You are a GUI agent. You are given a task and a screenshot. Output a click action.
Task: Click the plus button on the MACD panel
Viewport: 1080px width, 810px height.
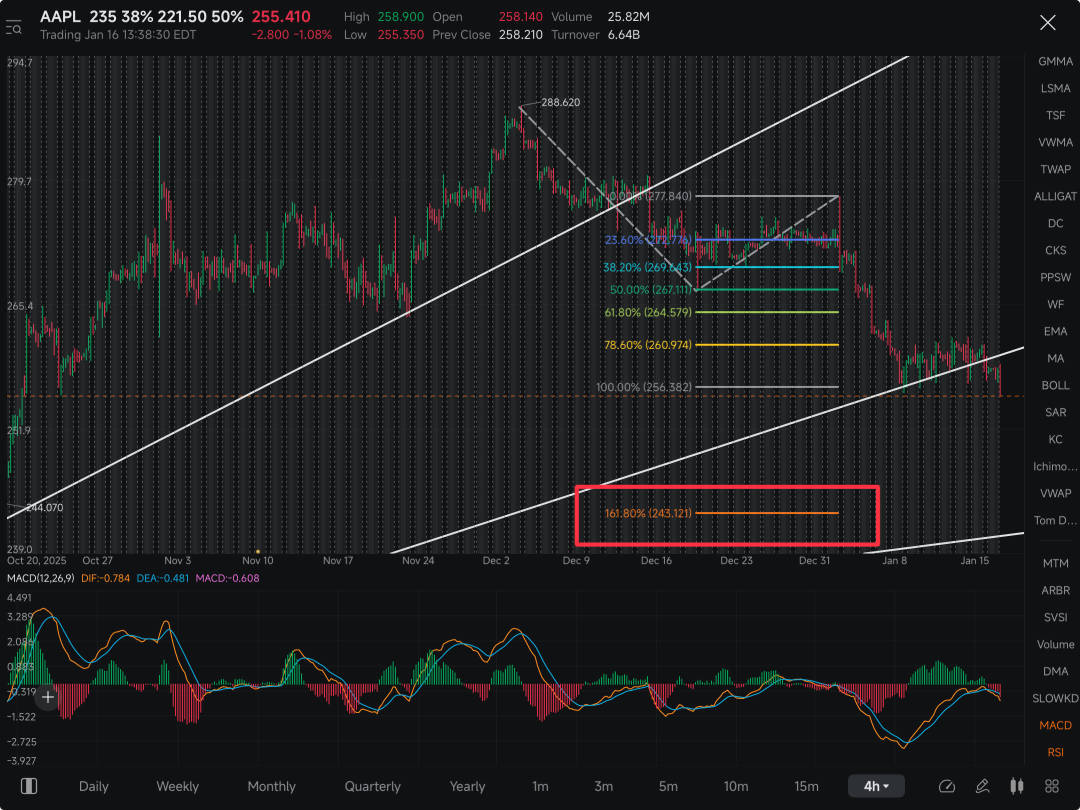[48, 697]
